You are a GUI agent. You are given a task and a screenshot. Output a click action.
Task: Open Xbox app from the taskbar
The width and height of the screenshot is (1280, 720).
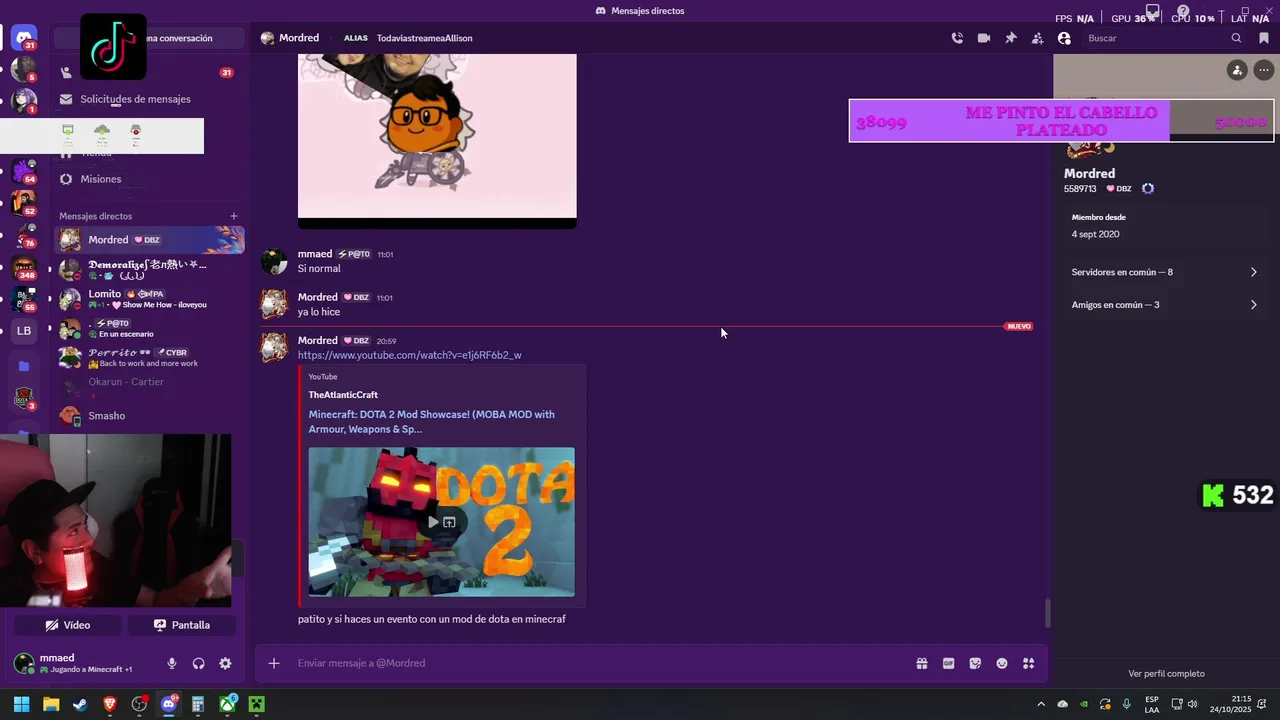tap(228, 705)
